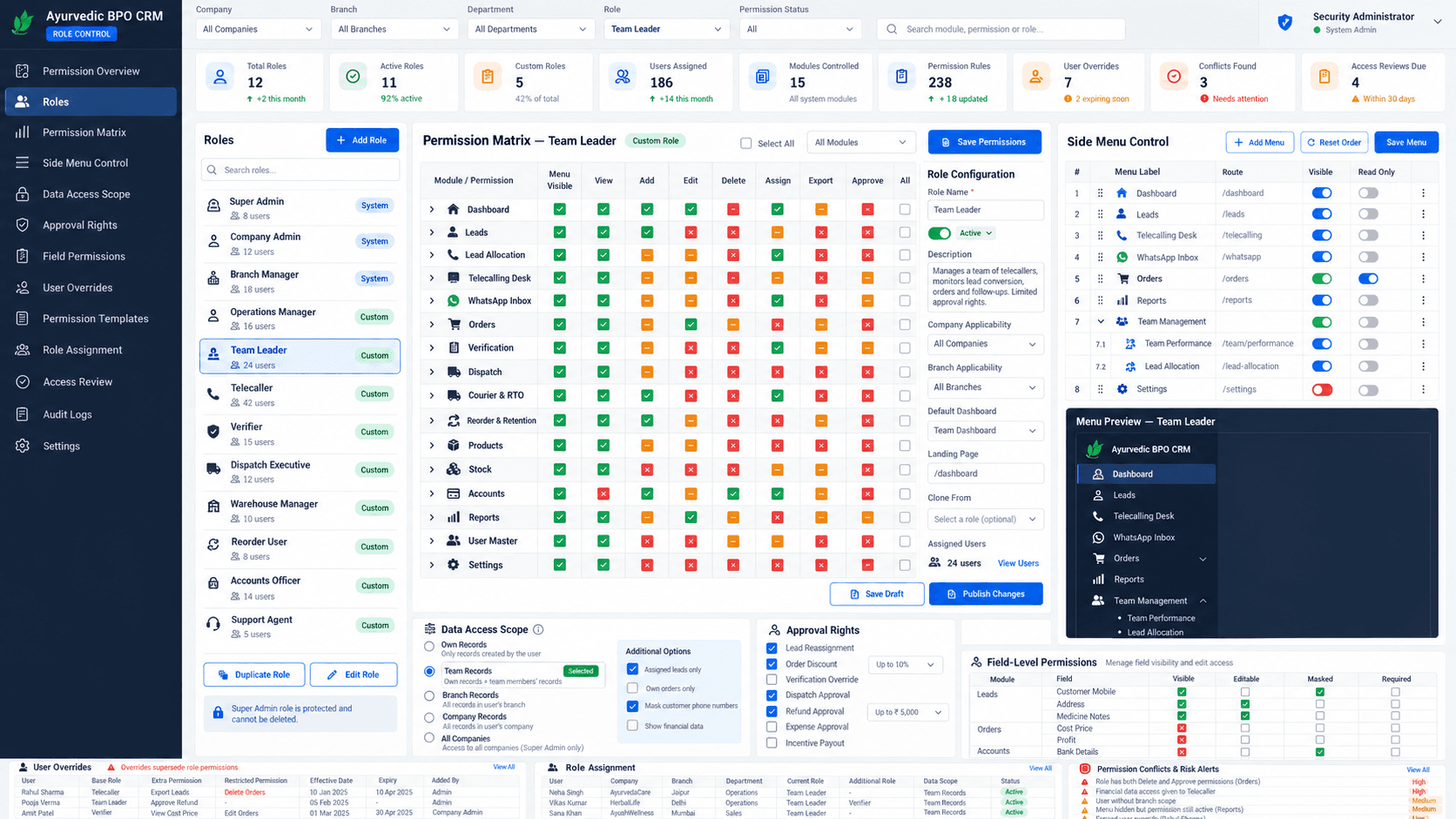Open three-dot menu for Dashboard menu row
1456x819 pixels.
(x=1424, y=193)
